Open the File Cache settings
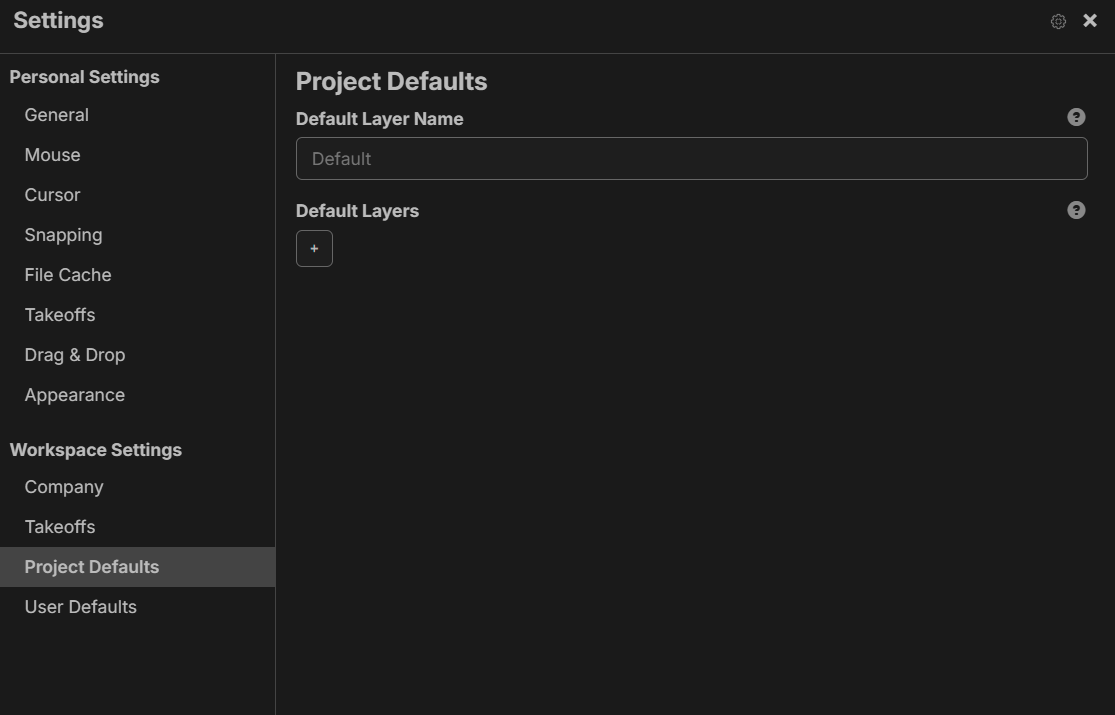Viewport: 1115px width, 715px height. point(137,275)
